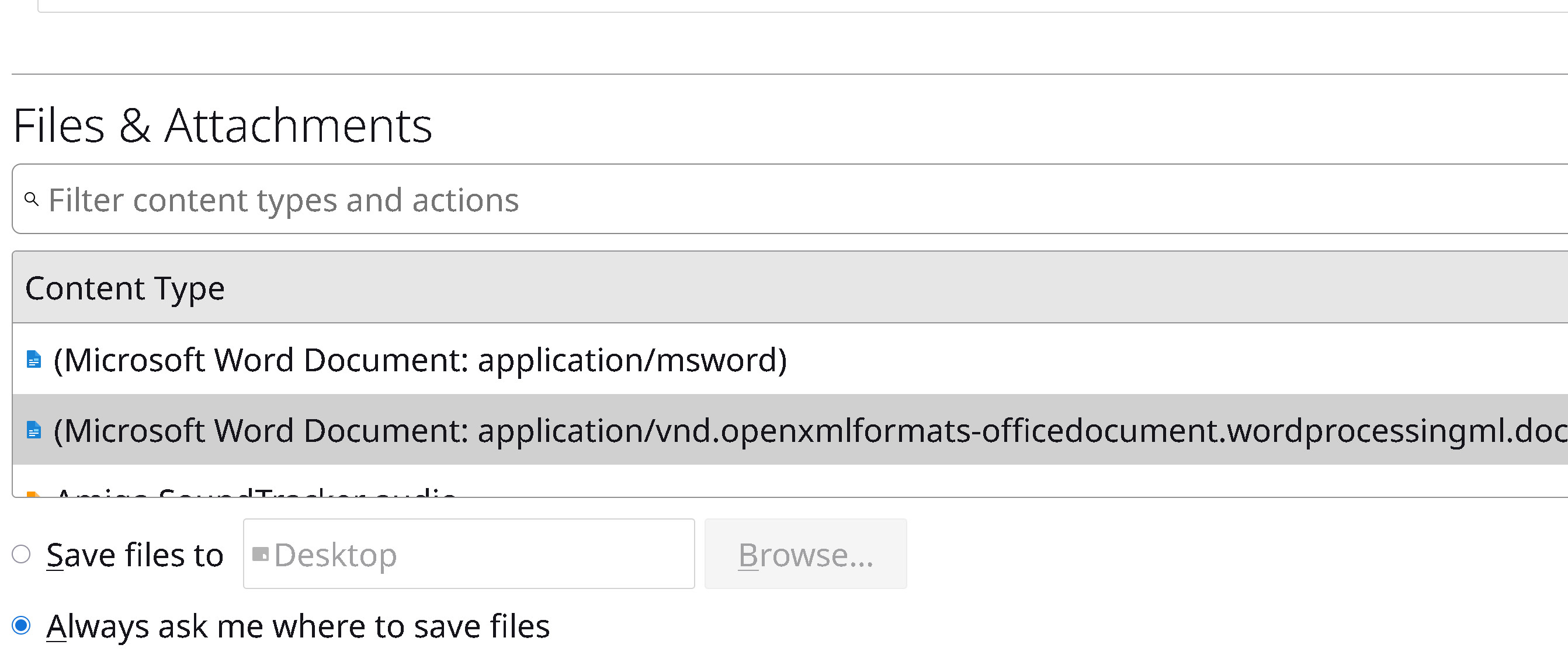
Task: Click empty space right of the application/msword entry
Action: pyautogui.click(x=1157, y=360)
